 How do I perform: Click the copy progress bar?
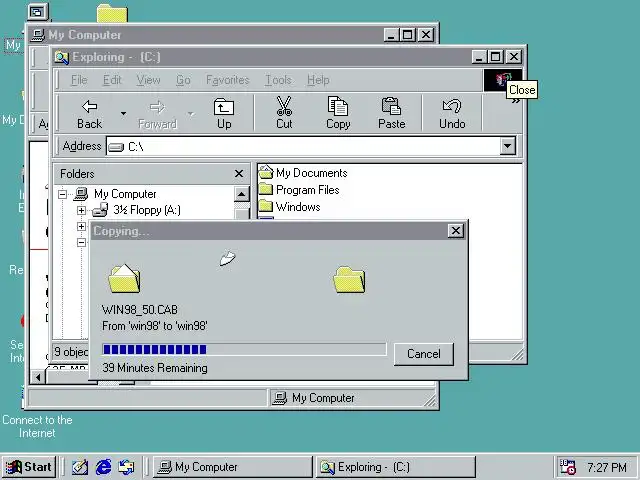tap(244, 349)
